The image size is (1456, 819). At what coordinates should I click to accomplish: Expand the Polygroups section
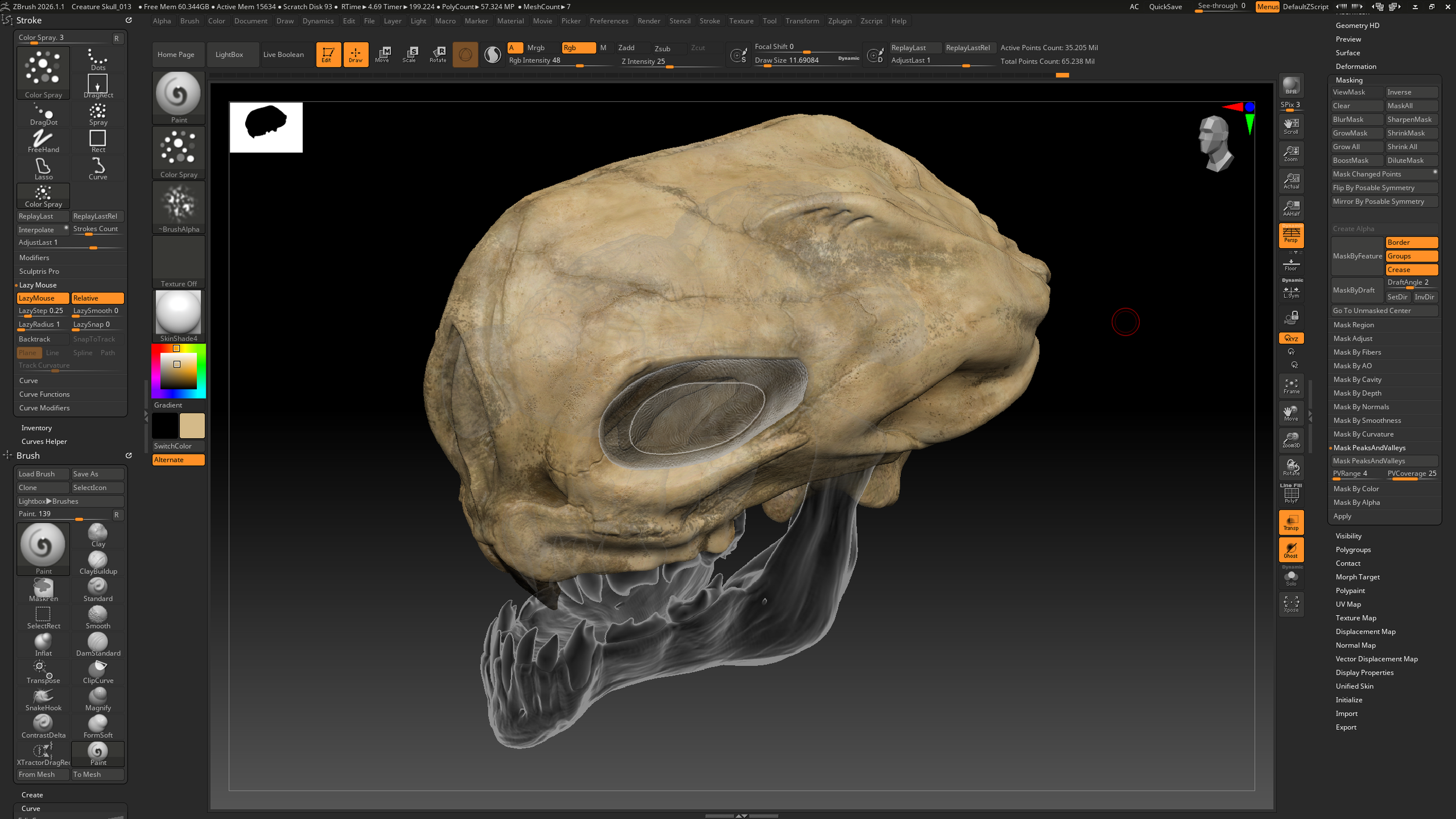coord(1353,549)
